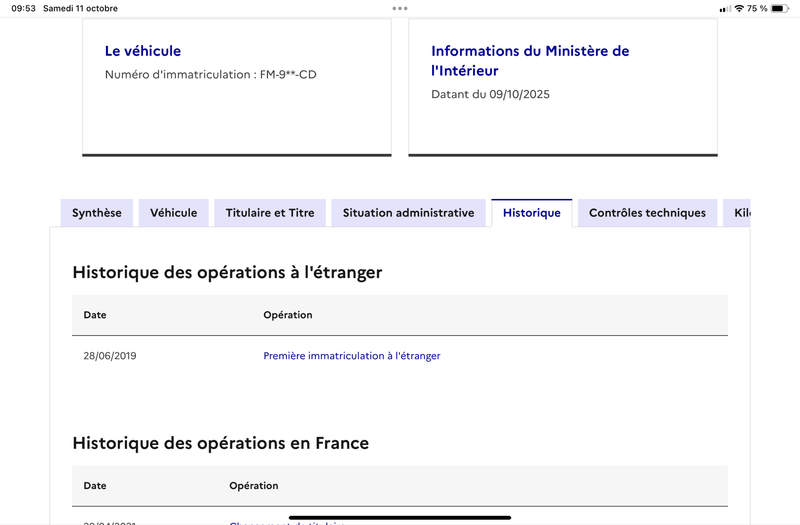Screen dimensions: 800x525
Task: Switch to the Véhicule tab
Action: (x=173, y=213)
